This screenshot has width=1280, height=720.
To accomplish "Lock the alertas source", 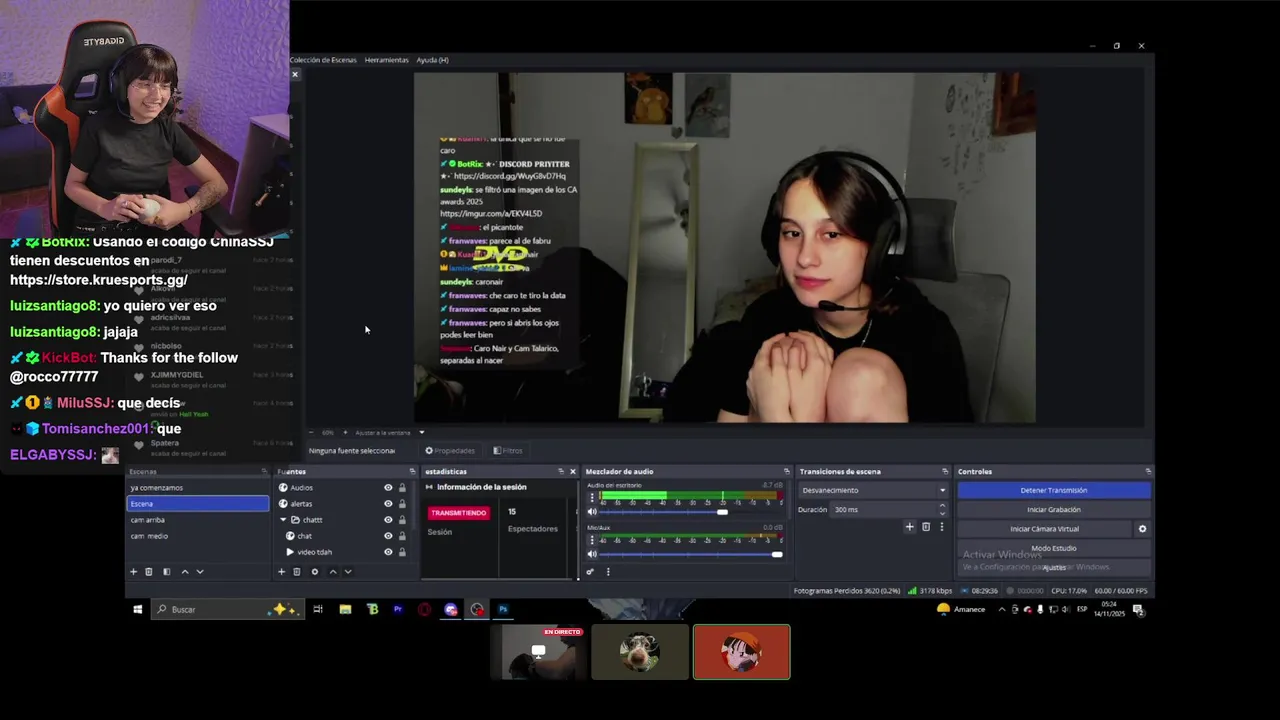I will [x=402, y=504].
